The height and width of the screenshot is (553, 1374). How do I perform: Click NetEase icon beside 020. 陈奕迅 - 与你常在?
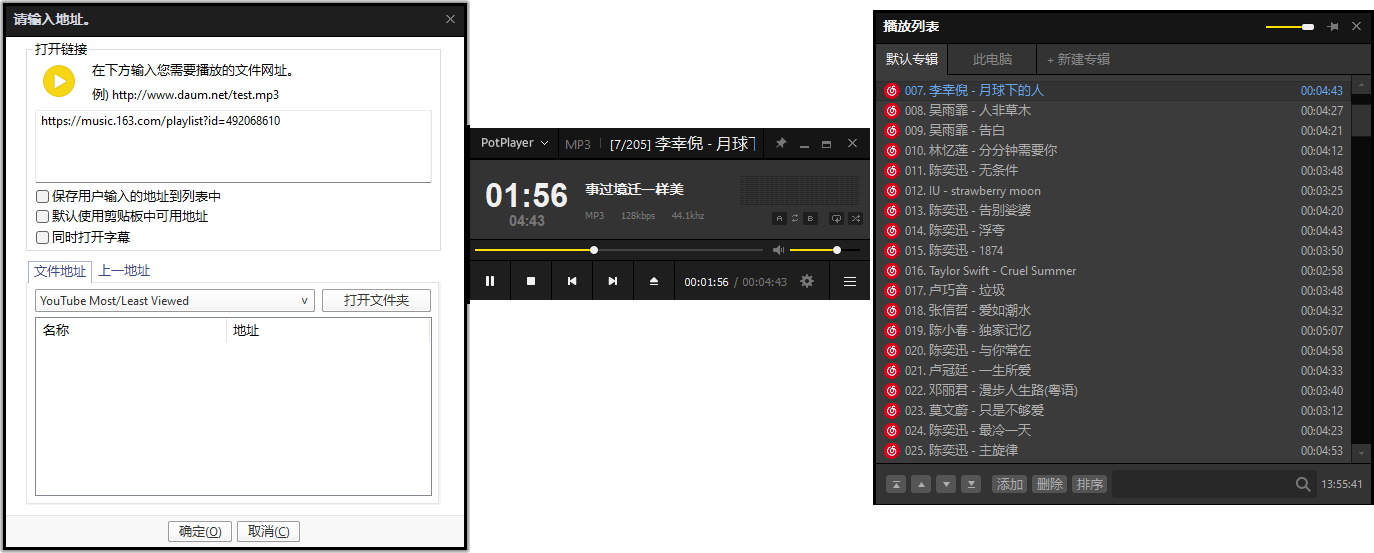point(892,350)
